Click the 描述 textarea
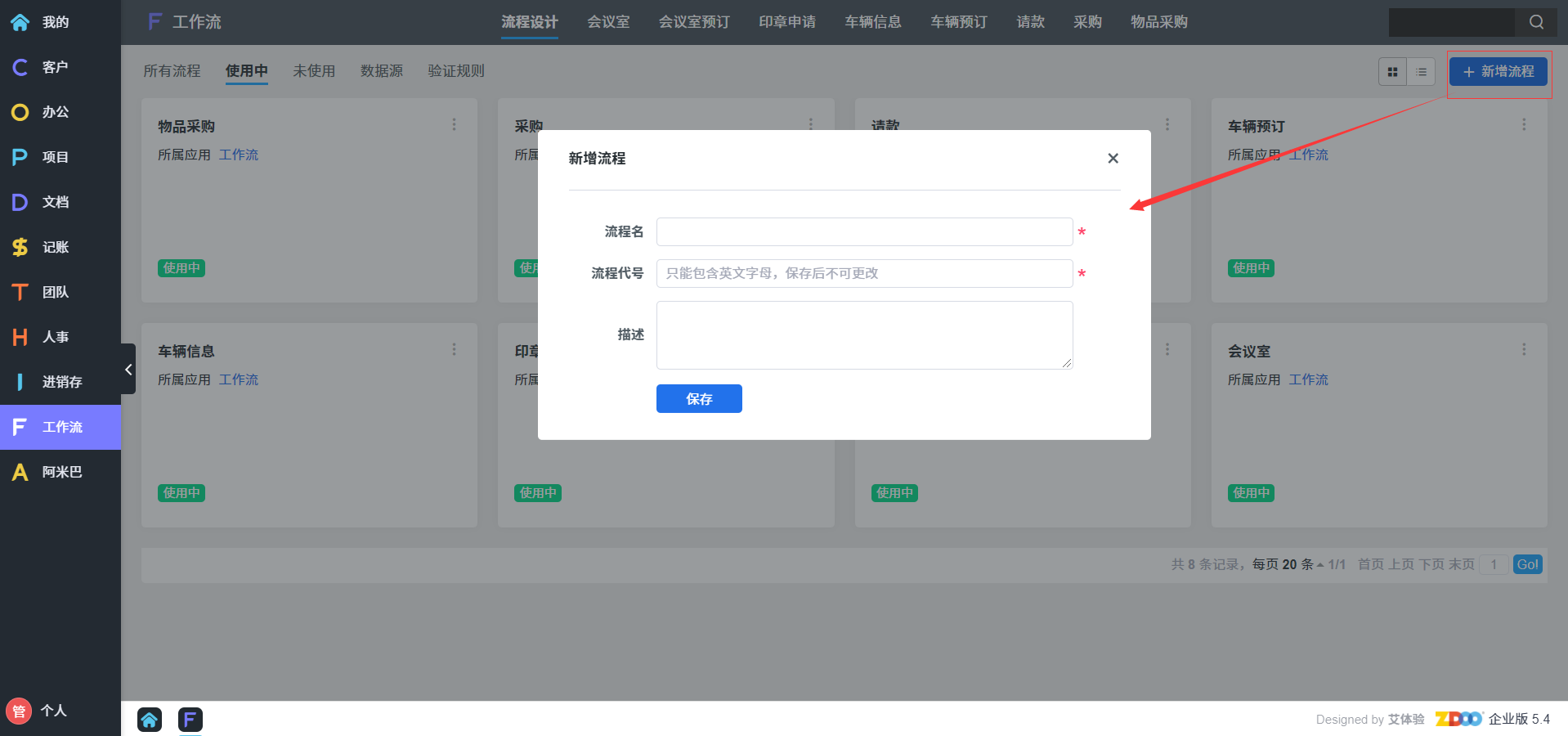 (x=864, y=335)
